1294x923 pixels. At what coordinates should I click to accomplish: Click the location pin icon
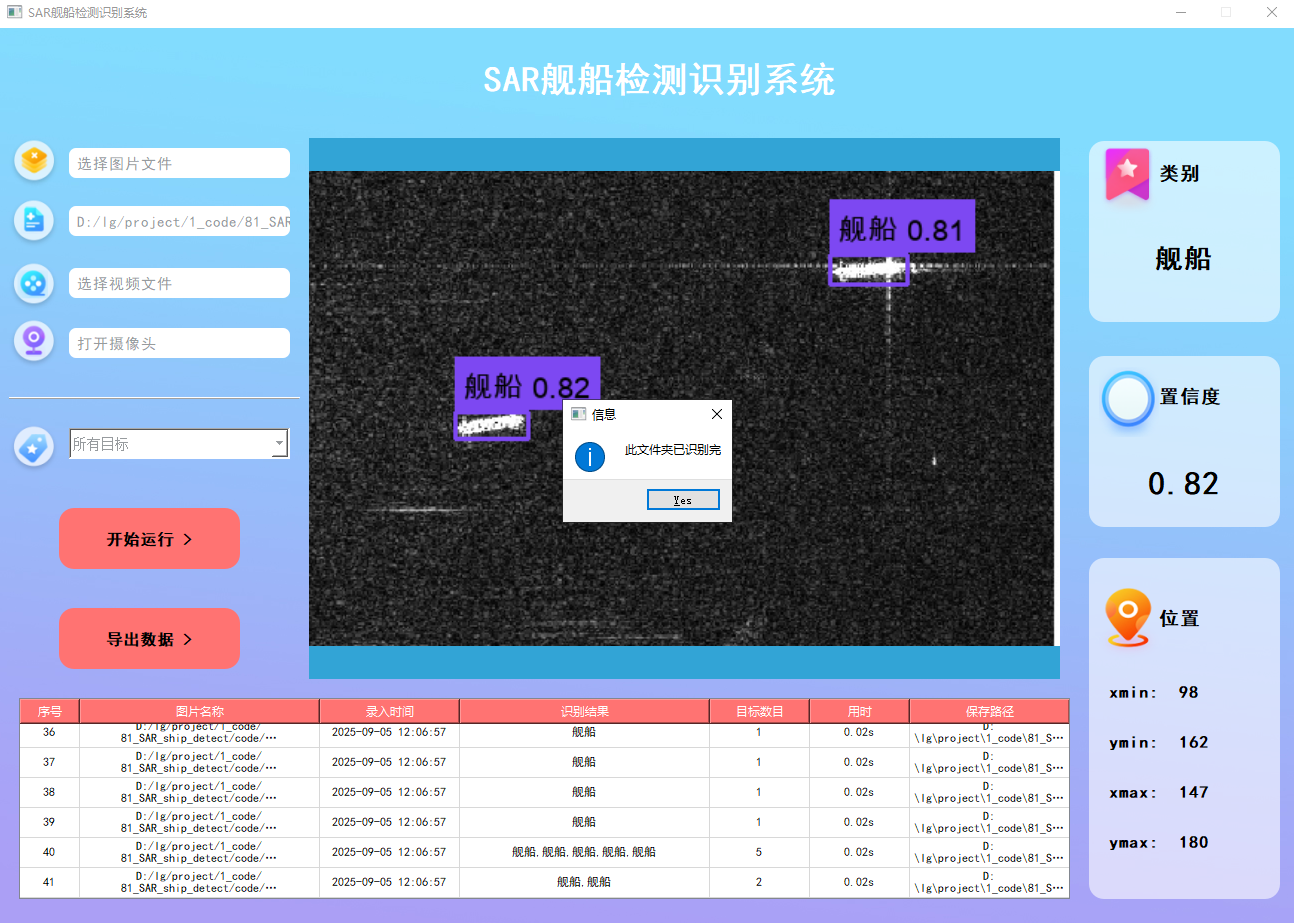(1128, 617)
